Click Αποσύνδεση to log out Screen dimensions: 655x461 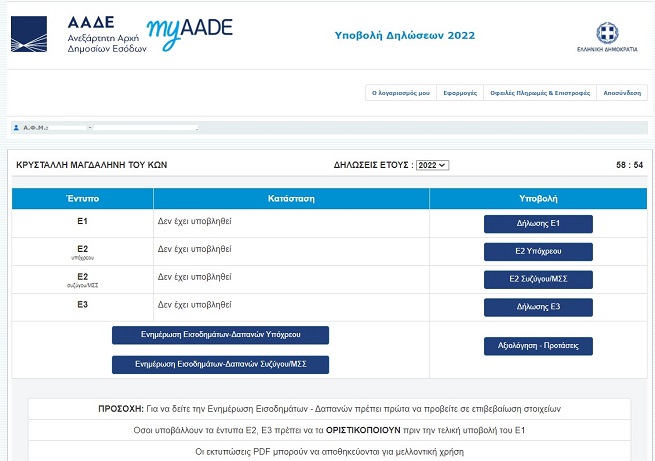(622, 92)
